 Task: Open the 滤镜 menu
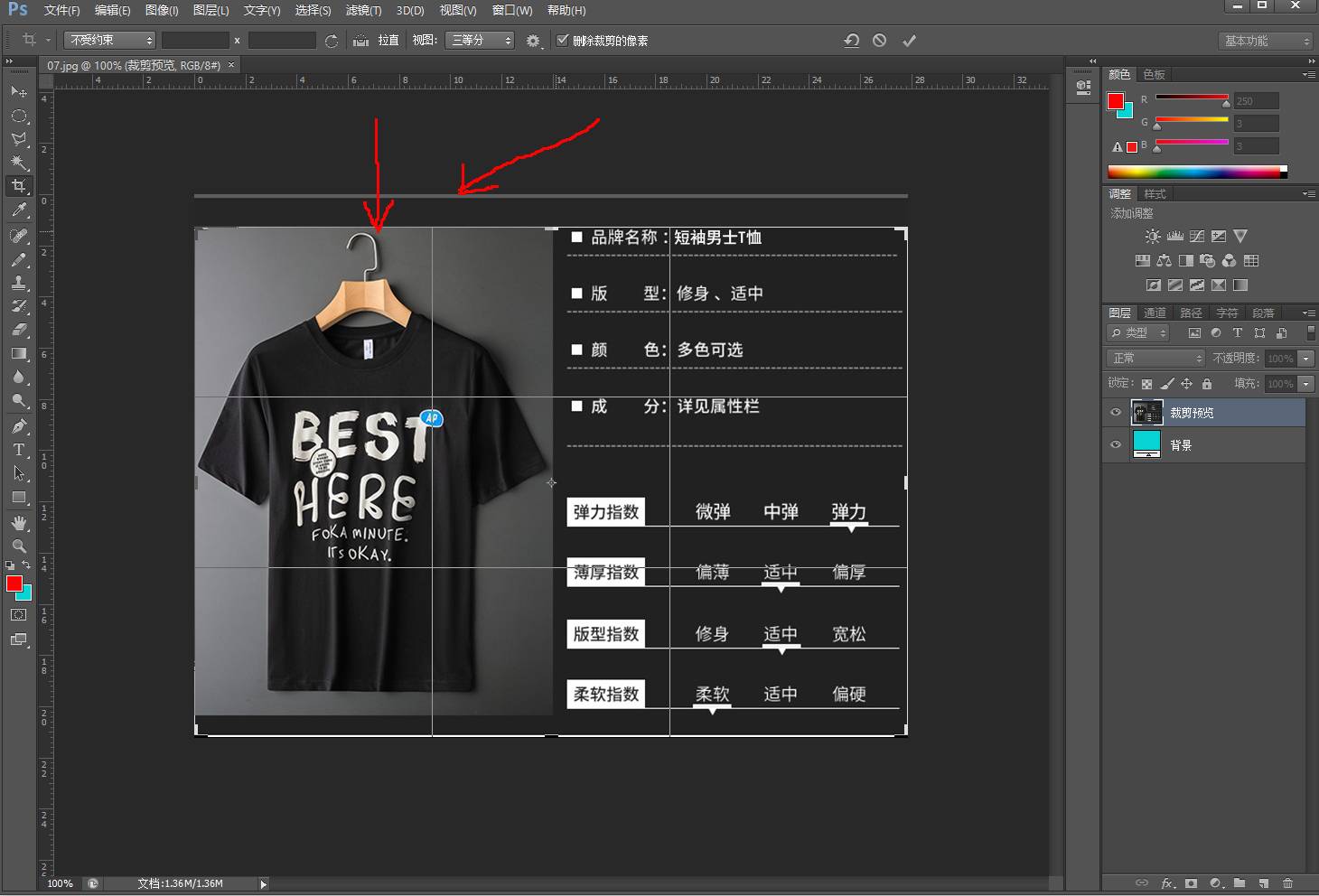(363, 11)
